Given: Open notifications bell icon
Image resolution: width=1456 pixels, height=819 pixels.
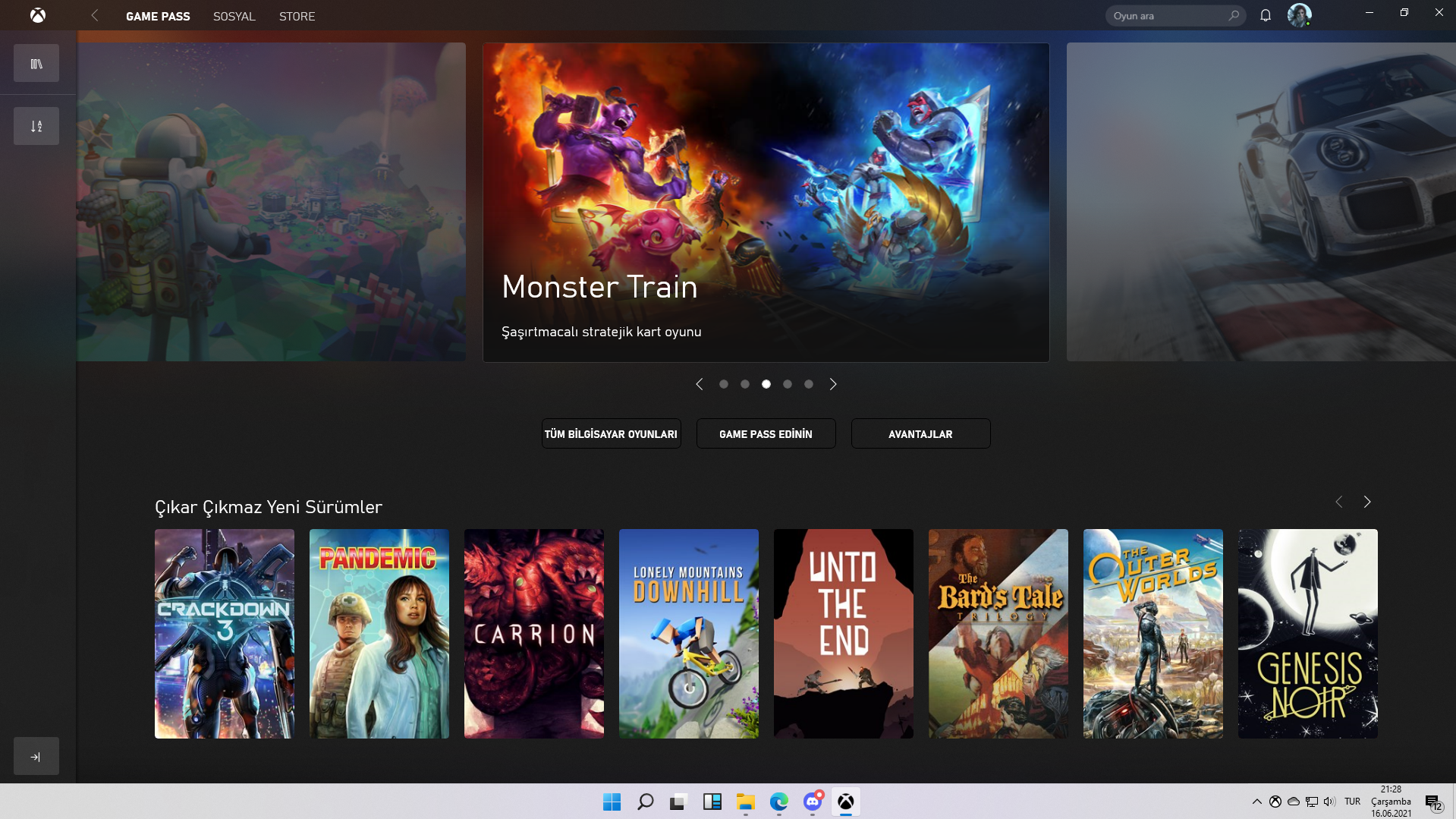Looking at the screenshot, I should pos(1266,15).
